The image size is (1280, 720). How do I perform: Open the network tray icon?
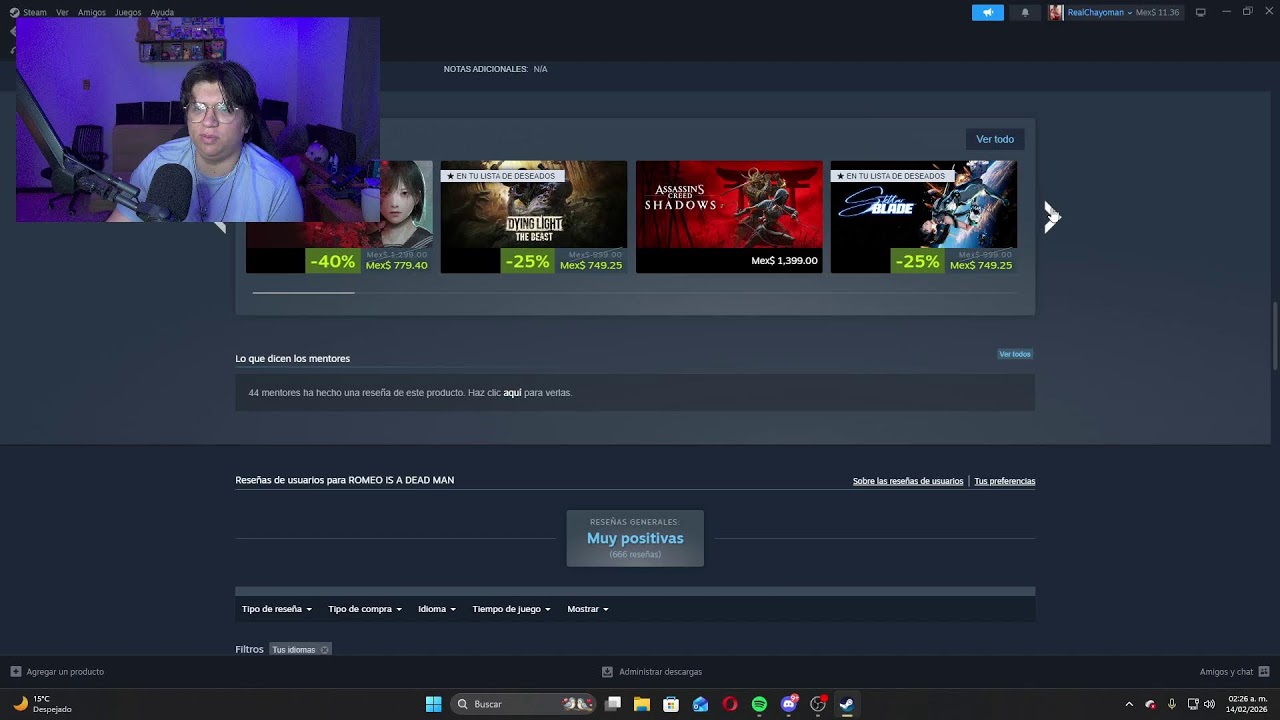pyautogui.click(x=1193, y=704)
